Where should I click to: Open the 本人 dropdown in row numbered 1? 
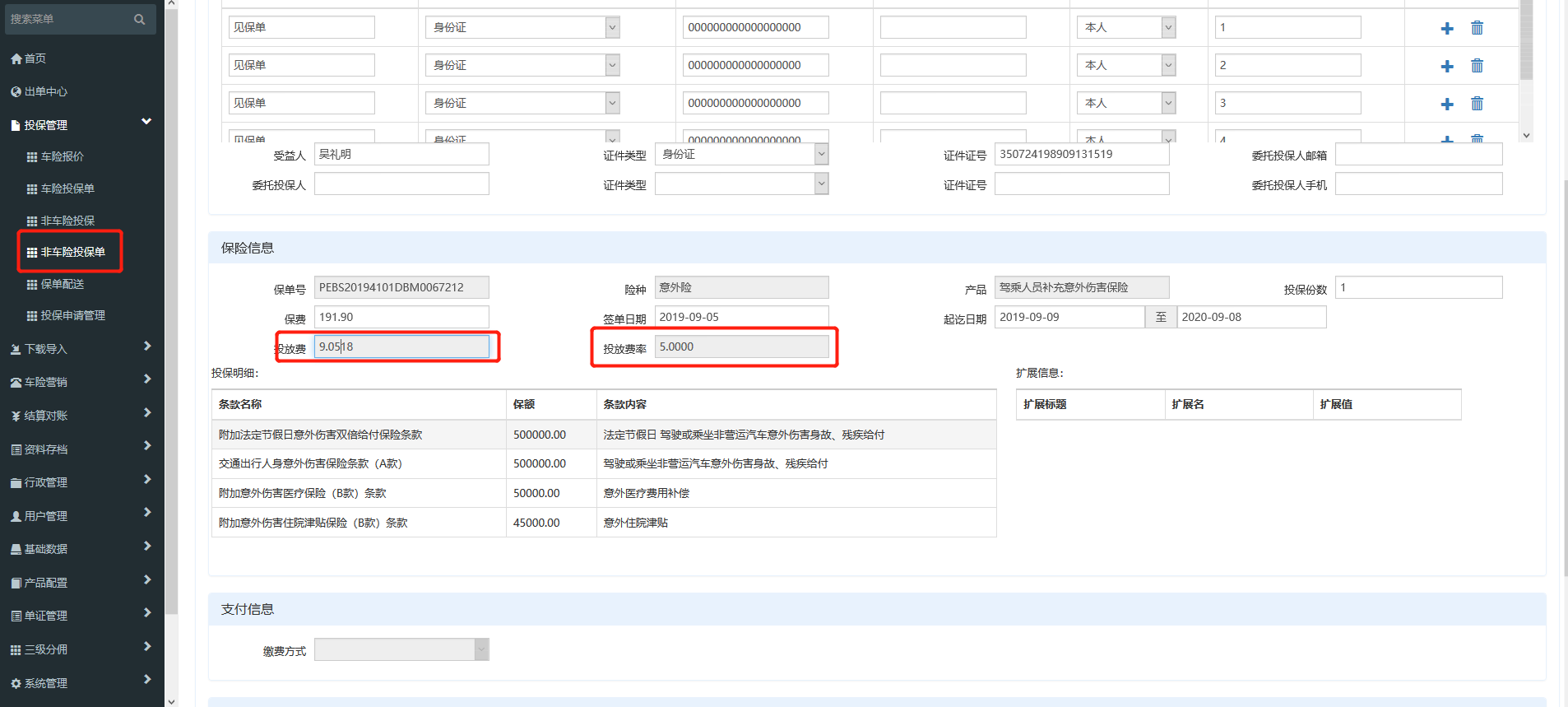[x=1126, y=27]
